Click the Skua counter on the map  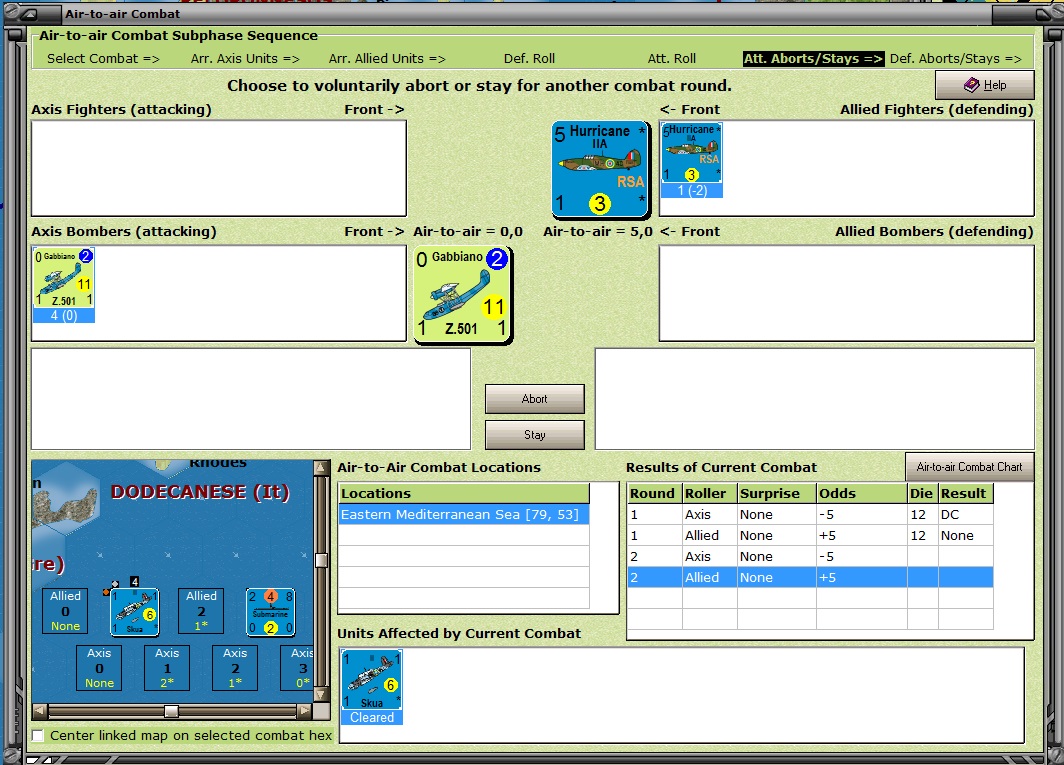134,612
